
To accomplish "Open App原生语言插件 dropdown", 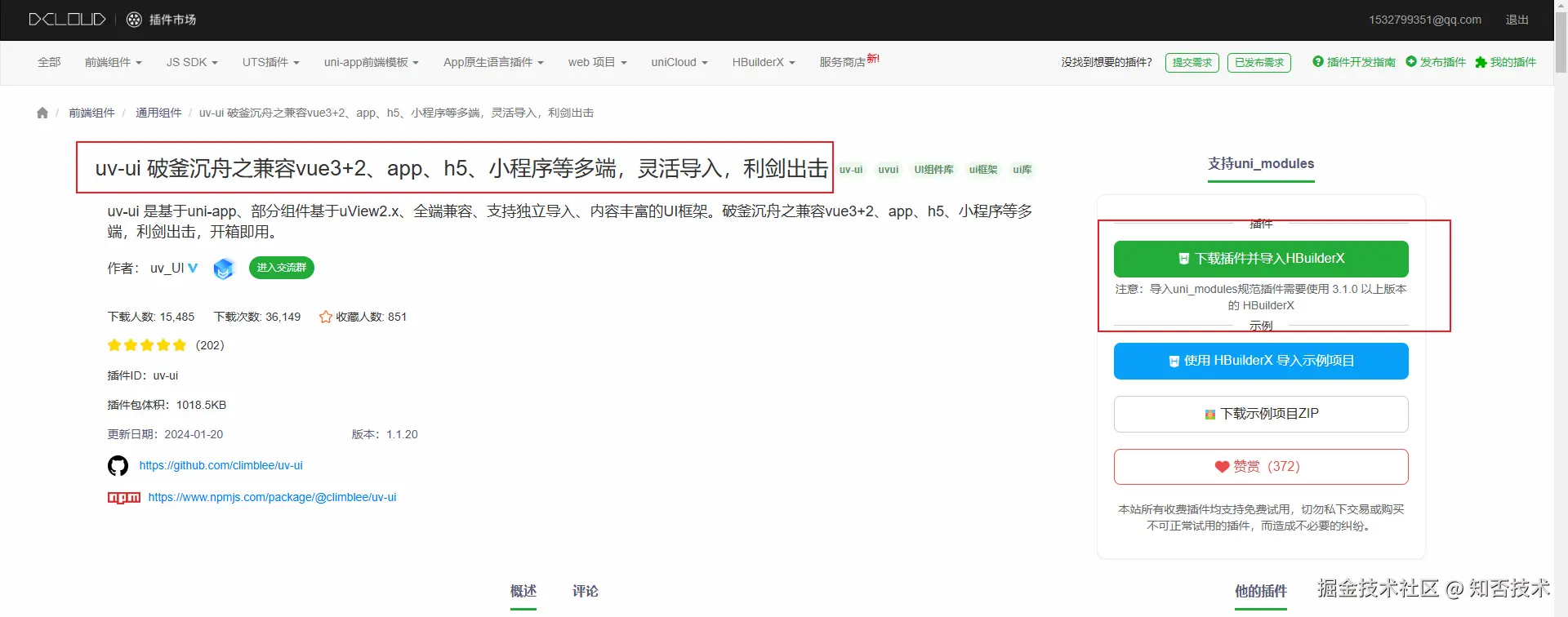I will tap(493, 62).
